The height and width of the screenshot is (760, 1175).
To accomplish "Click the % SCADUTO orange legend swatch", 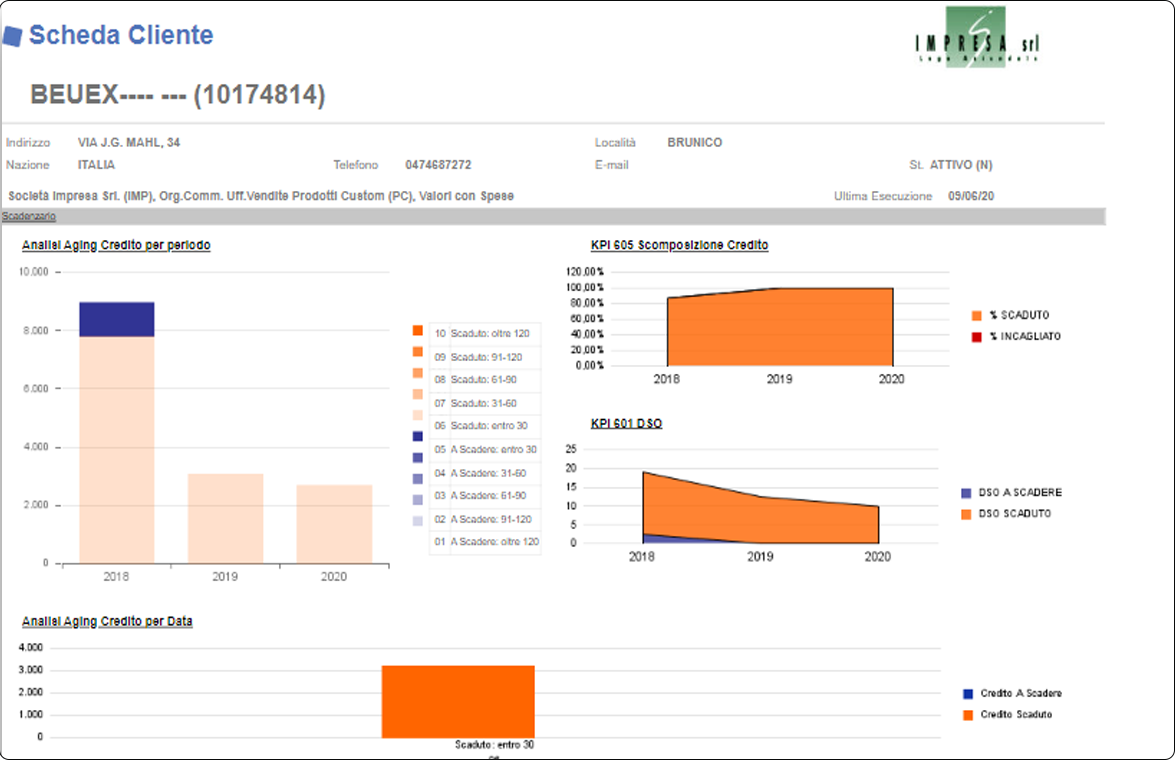I will click(x=976, y=316).
